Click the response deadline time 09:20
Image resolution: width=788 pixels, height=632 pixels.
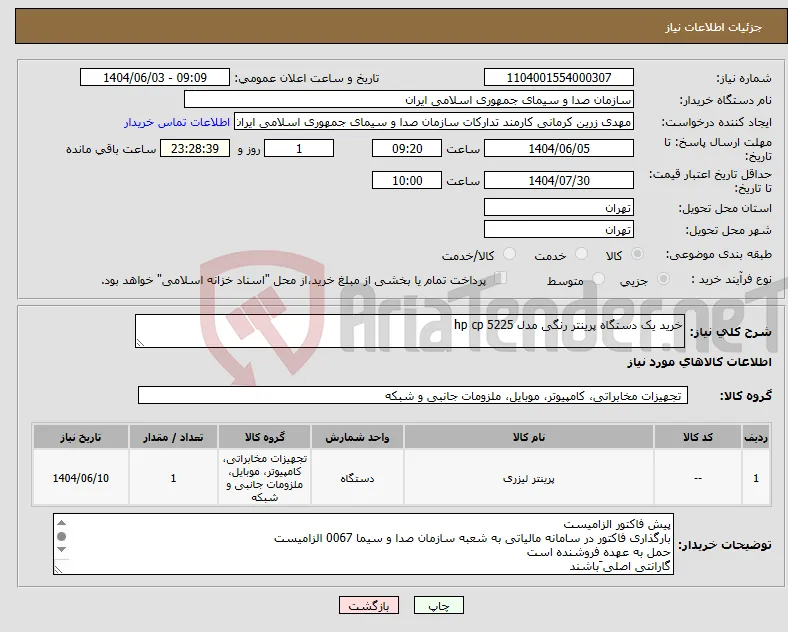click(x=407, y=149)
